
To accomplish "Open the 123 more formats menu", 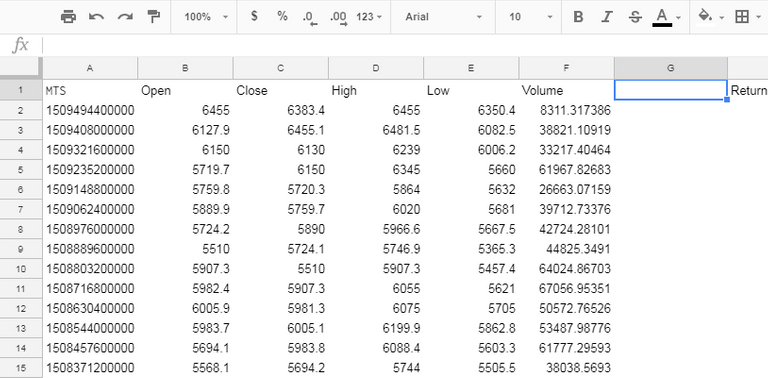I will click(x=369, y=17).
